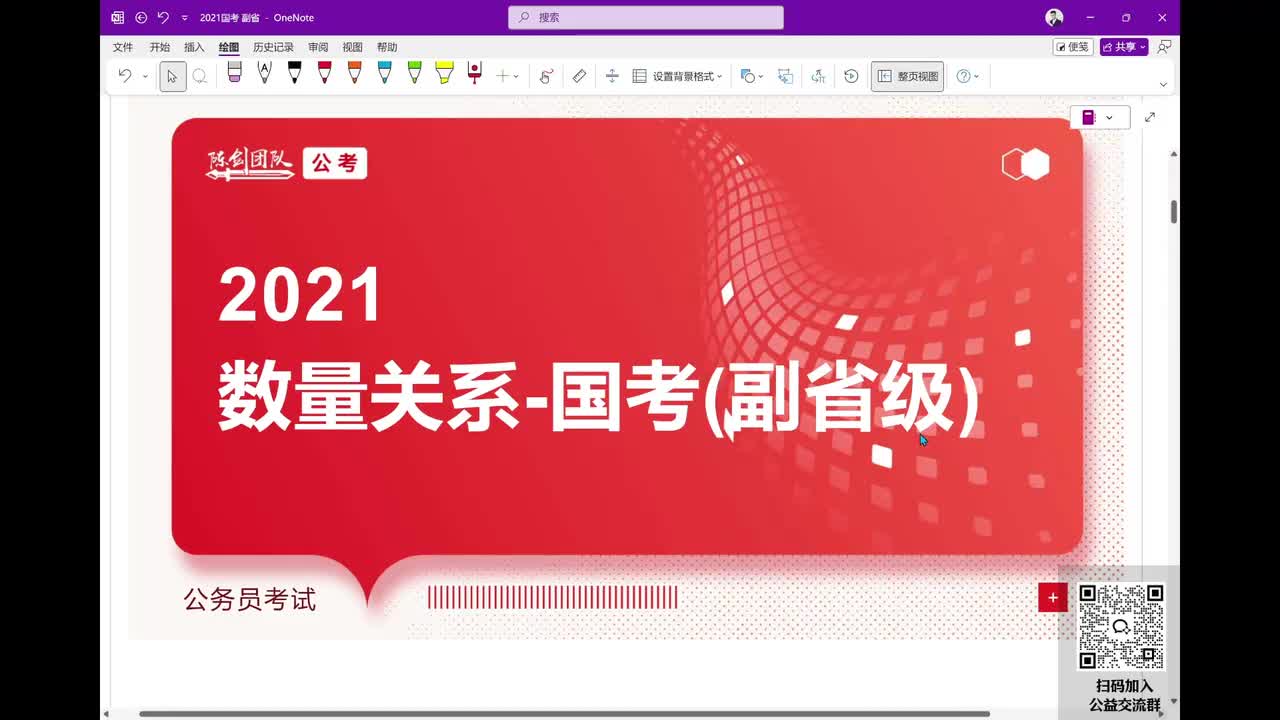
Task: Click the red plus button beside QR code
Action: coord(1052,598)
